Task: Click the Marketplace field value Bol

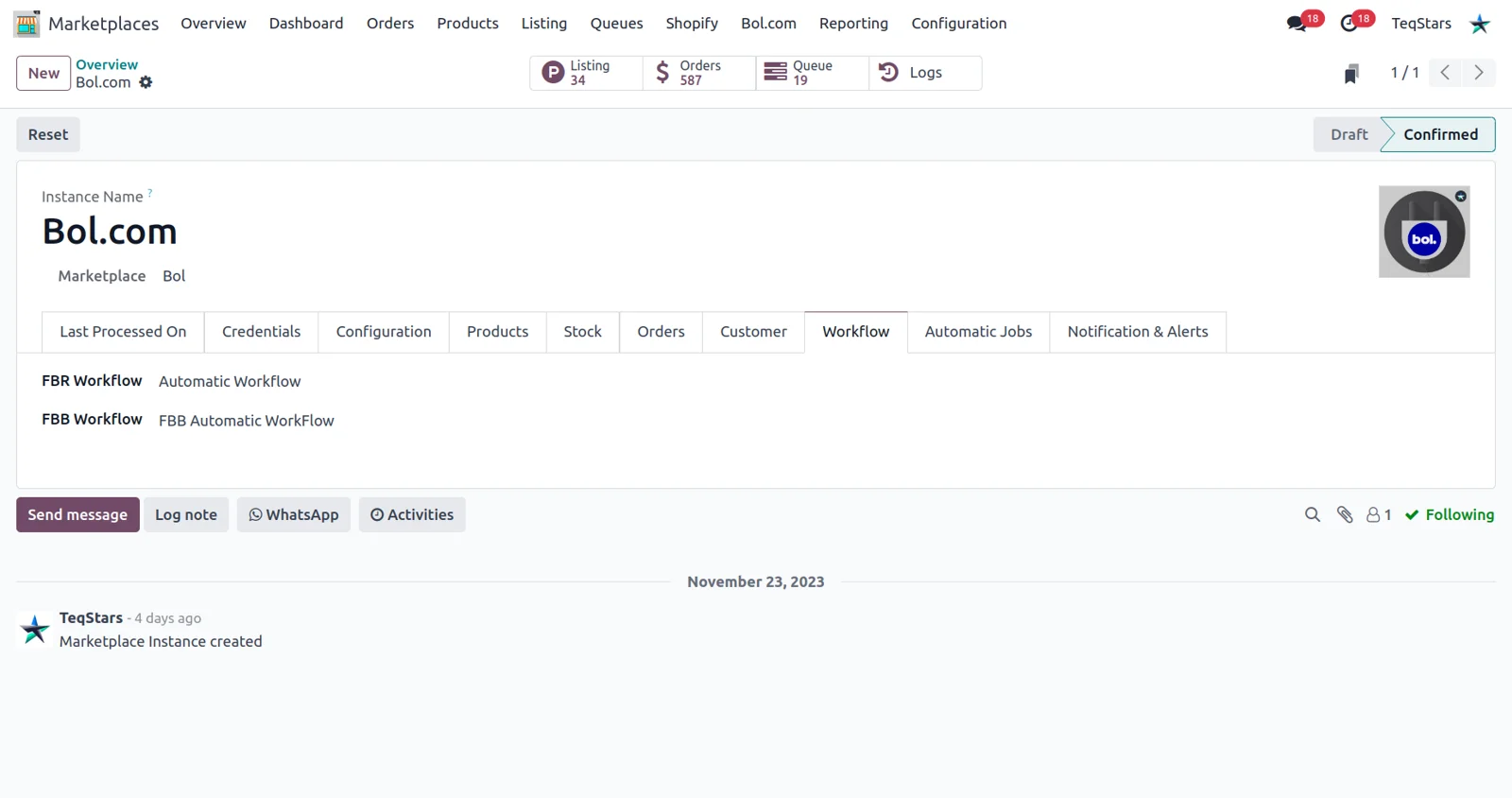Action: click(x=174, y=276)
